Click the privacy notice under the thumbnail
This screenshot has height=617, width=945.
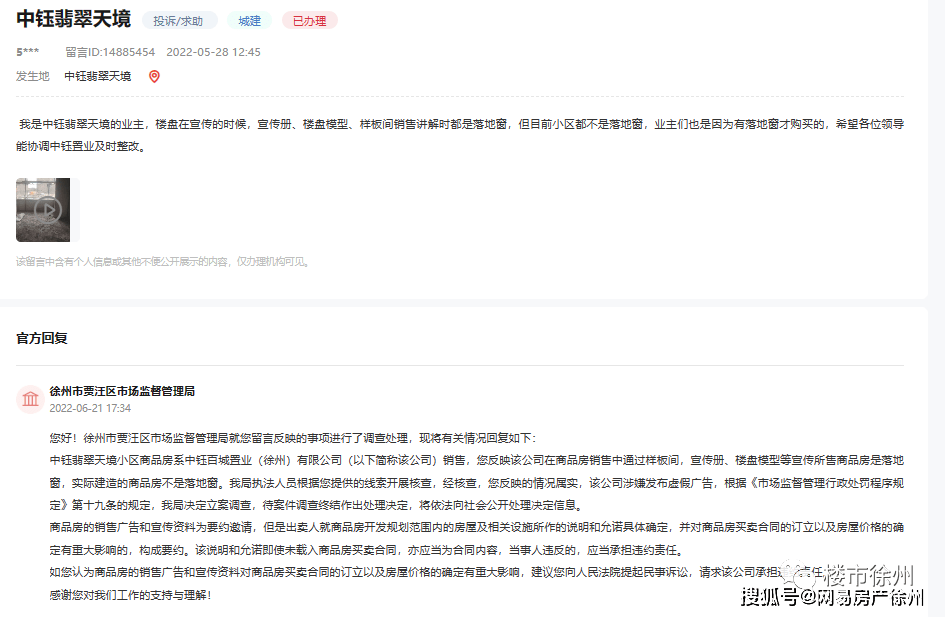163,262
